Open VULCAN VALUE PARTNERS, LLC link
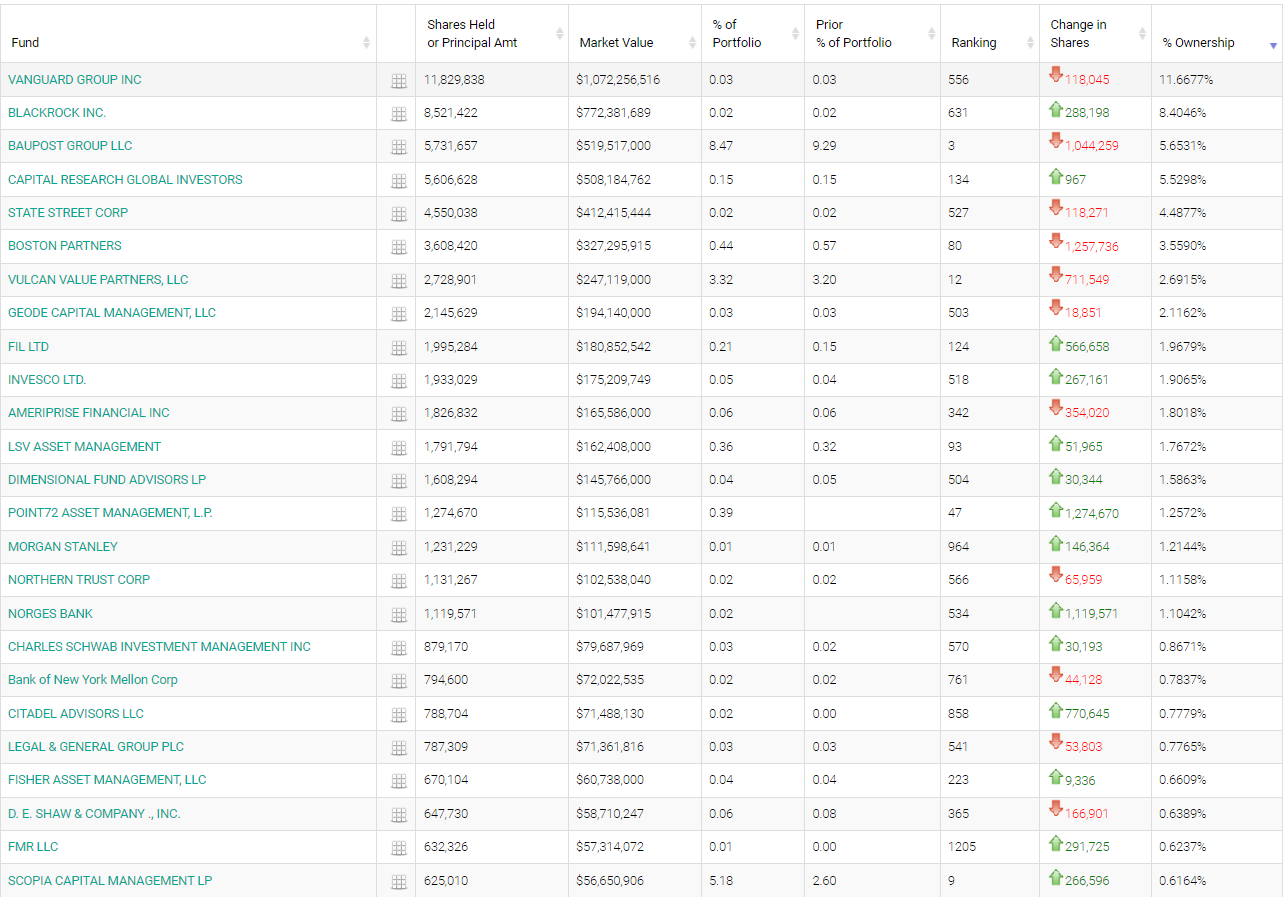This screenshot has height=897, width=1283. (x=98, y=280)
